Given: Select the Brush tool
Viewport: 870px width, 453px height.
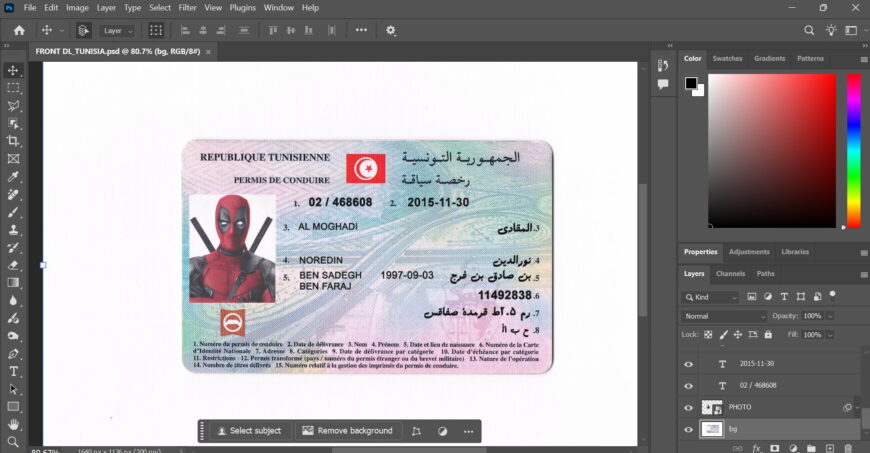Looking at the screenshot, I should click(x=13, y=212).
